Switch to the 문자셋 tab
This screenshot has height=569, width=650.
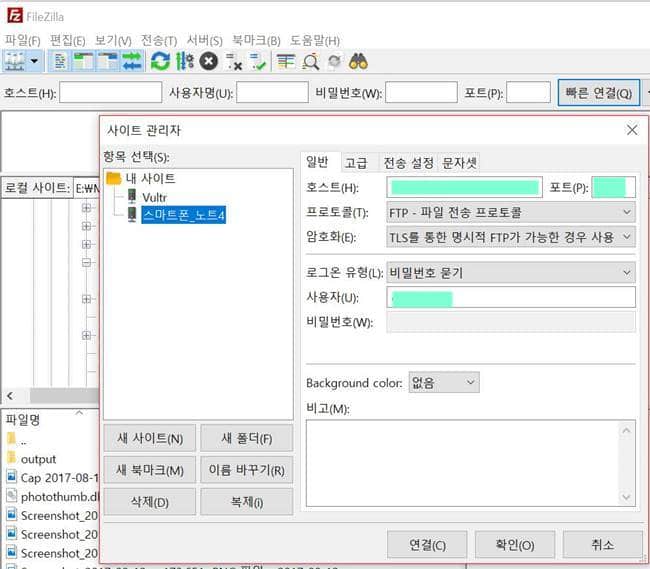coord(459,163)
